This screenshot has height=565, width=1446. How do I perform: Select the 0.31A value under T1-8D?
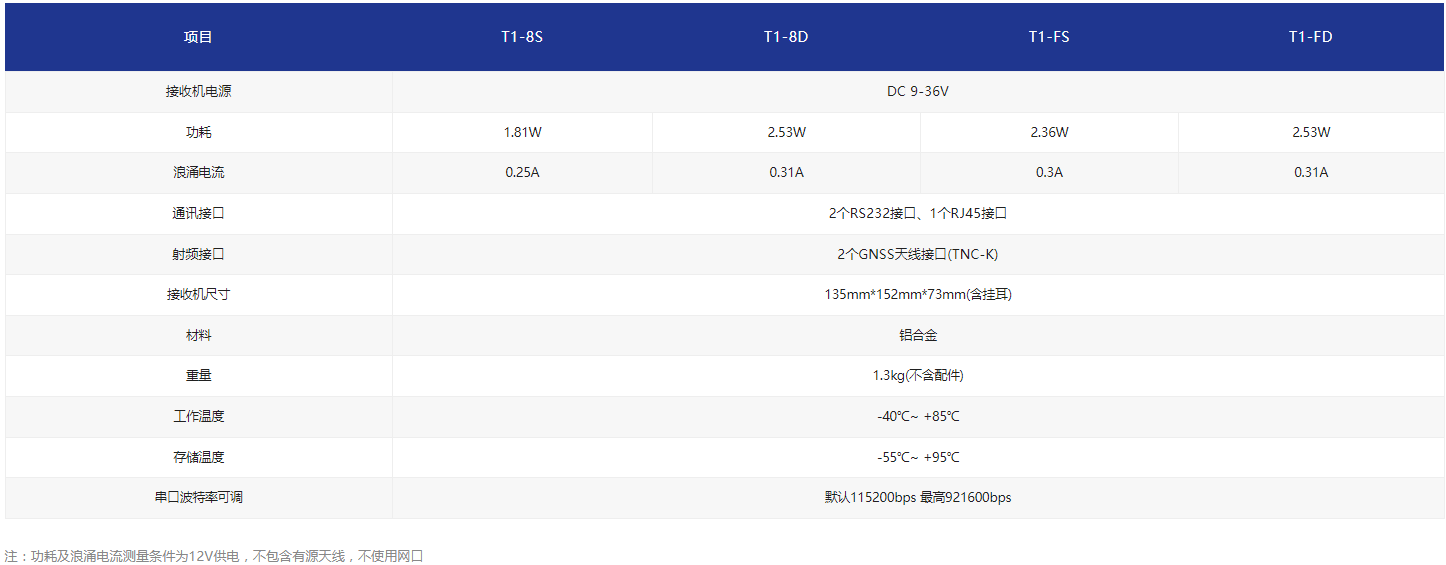coord(786,172)
